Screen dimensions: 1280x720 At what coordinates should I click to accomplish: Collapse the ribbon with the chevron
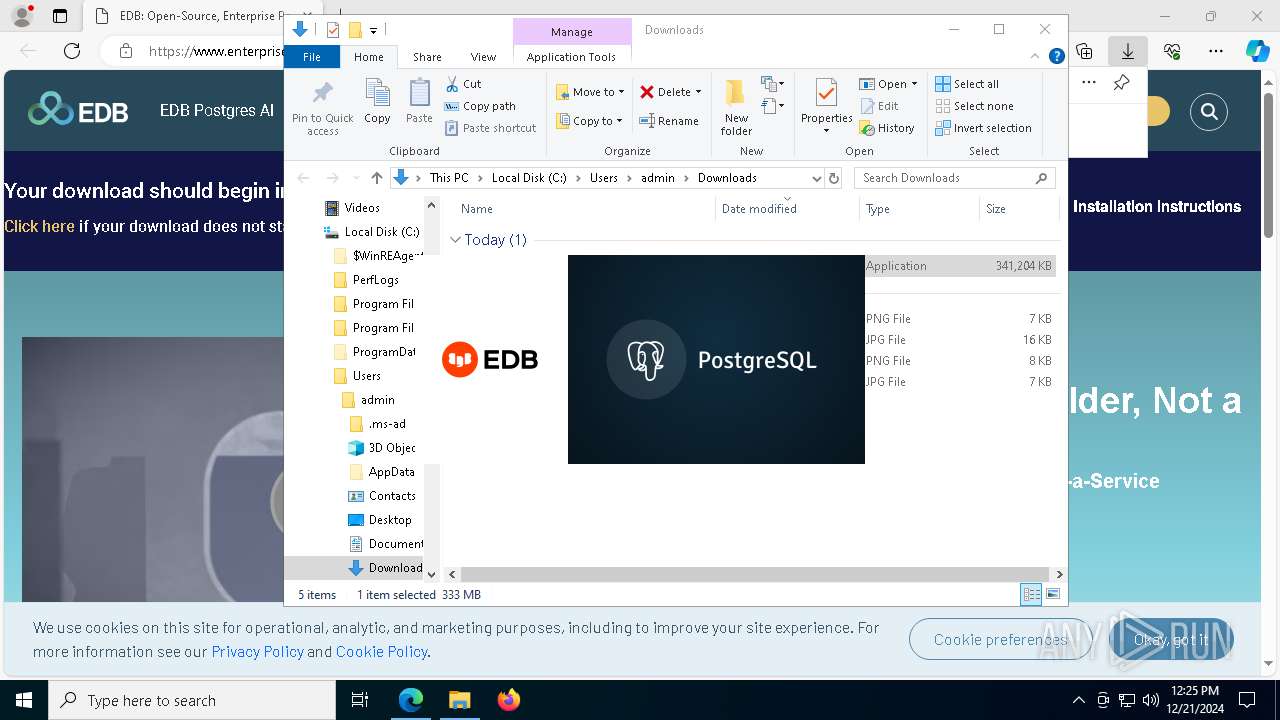point(1036,57)
